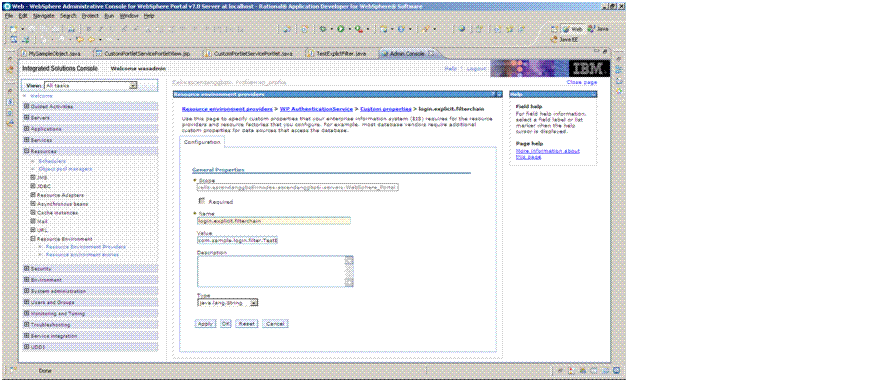Open More information about this page link
This screenshot has width=891, height=382.
point(548,153)
